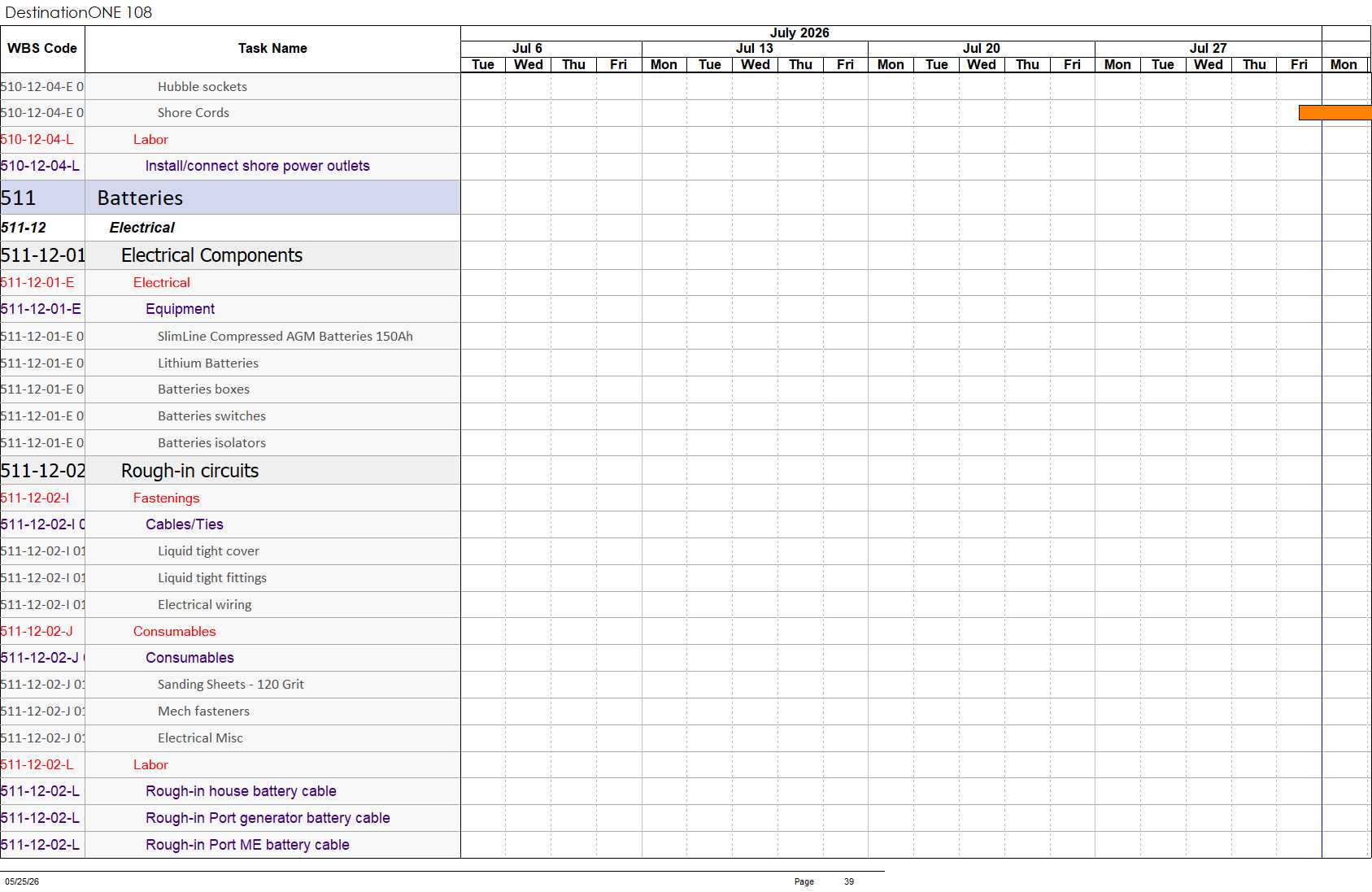Select the Hubble sockets task row
The height and width of the screenshot is (892, 1372).
(x=230, y=87)
